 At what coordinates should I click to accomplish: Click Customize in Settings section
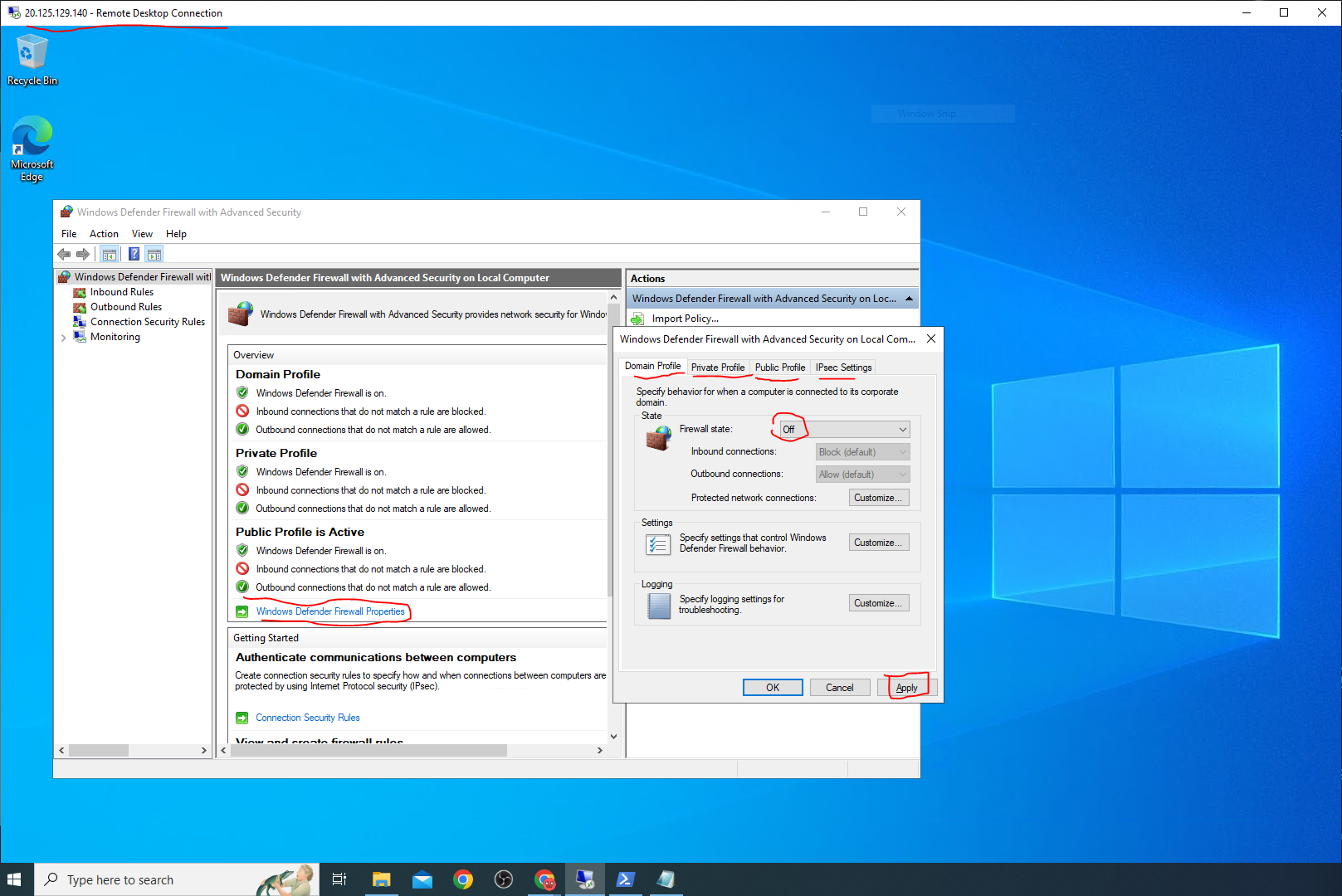click(x=879, y=543)
